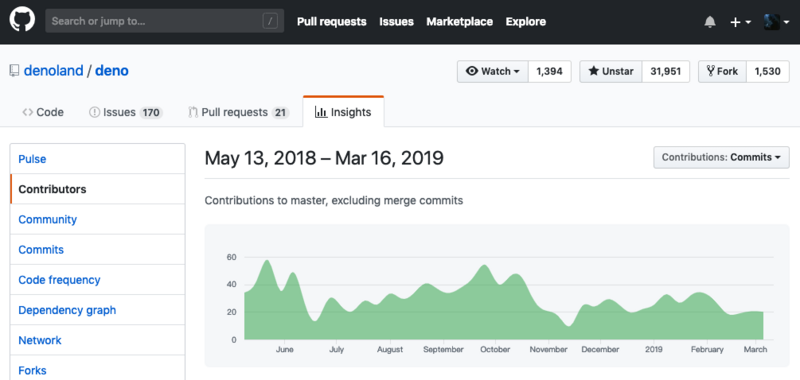Click the slash shortcut key icon in search
The image size is (800, 380).
(x=270, y=21)
